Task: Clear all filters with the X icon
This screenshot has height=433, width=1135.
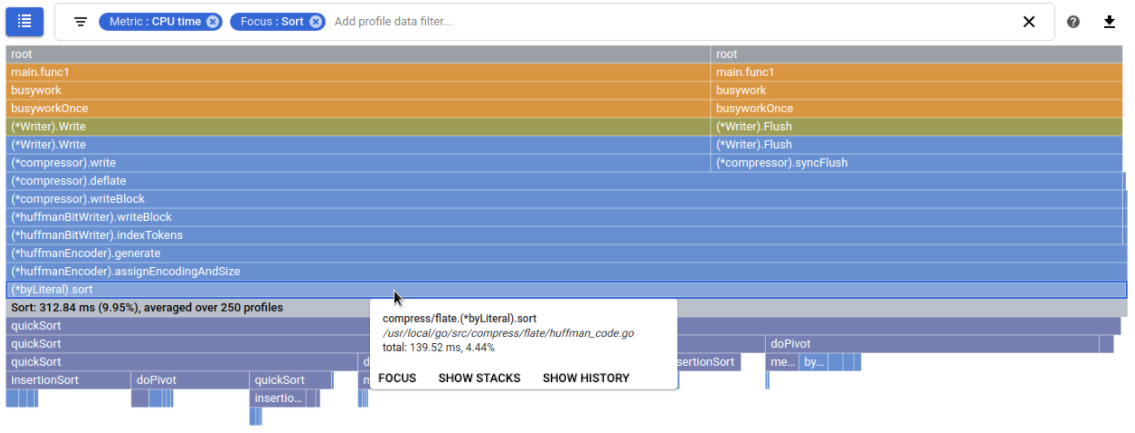Action: 1028,22
